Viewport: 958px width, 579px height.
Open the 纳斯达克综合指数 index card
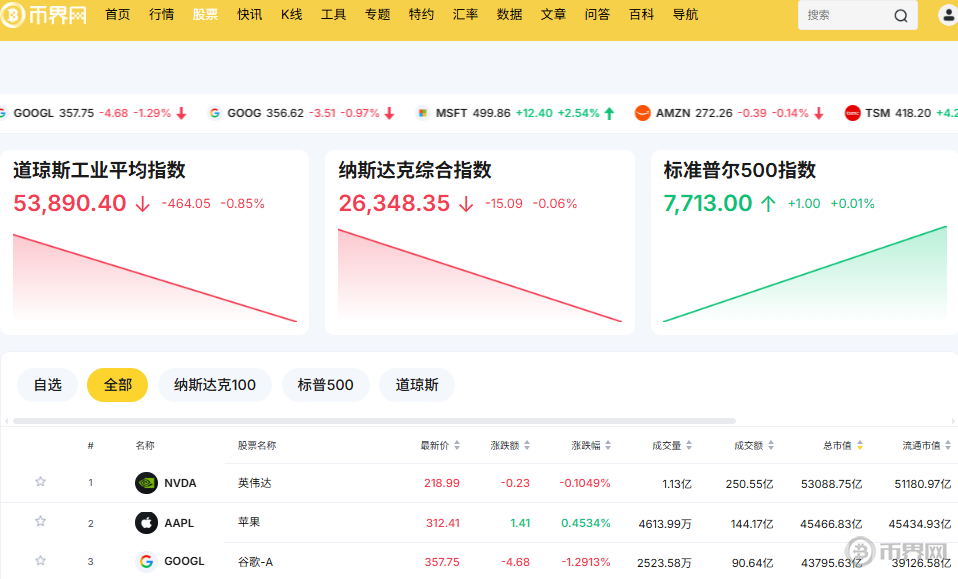pos(480,242)
